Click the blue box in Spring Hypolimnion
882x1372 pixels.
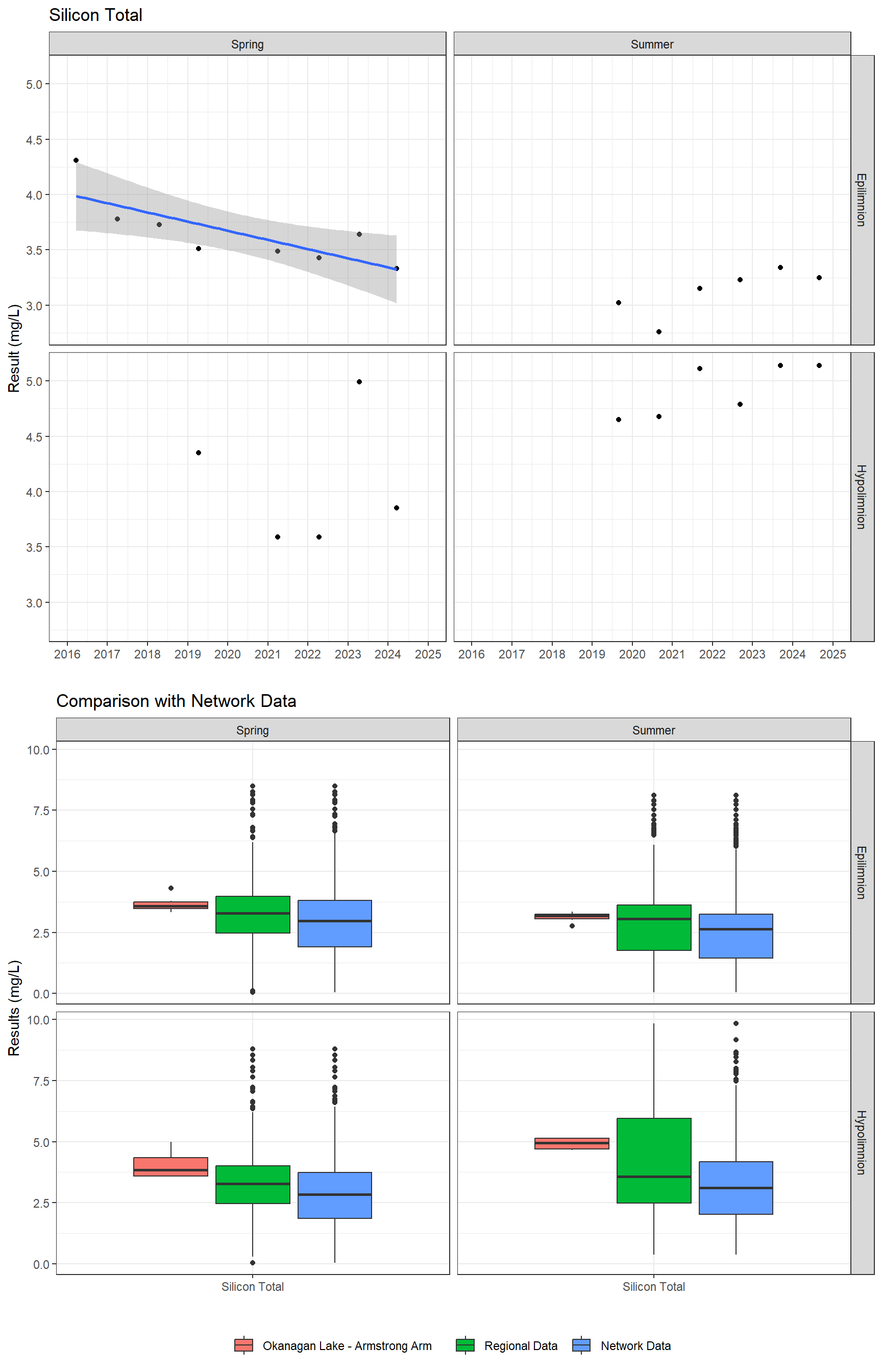pos(334,1195)
